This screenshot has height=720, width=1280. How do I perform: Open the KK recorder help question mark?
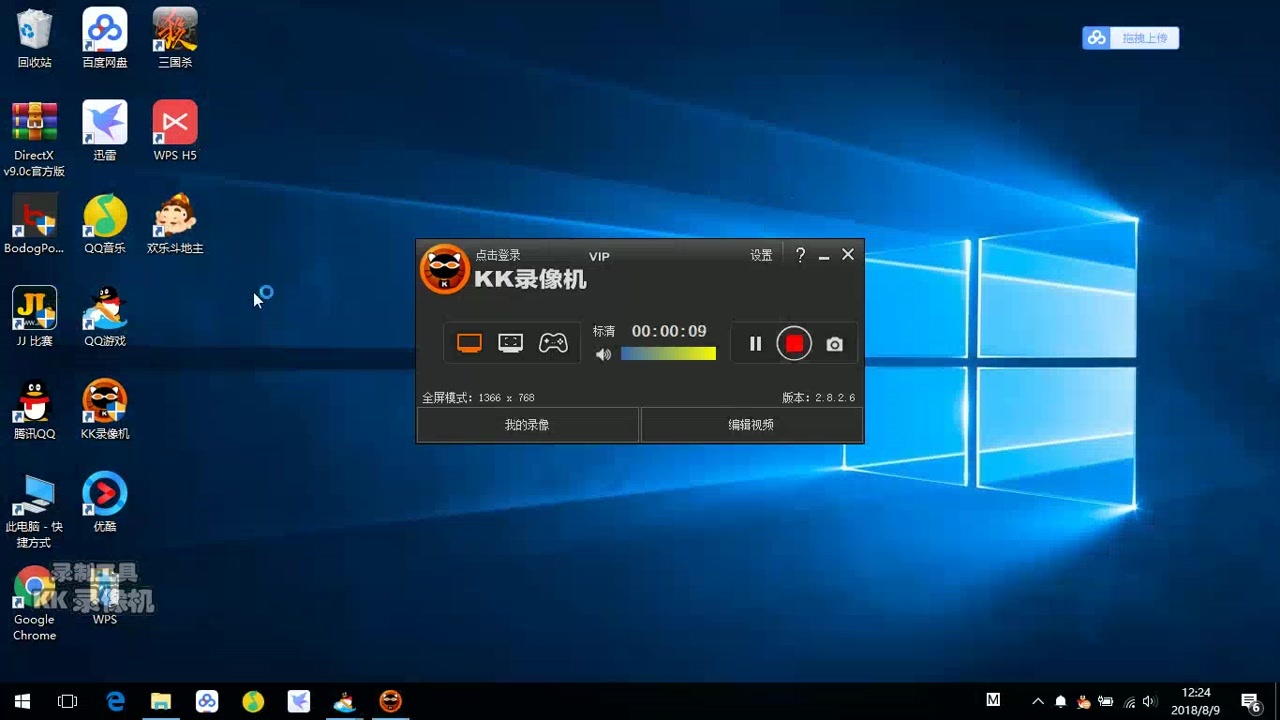click(x=800, y=255)
